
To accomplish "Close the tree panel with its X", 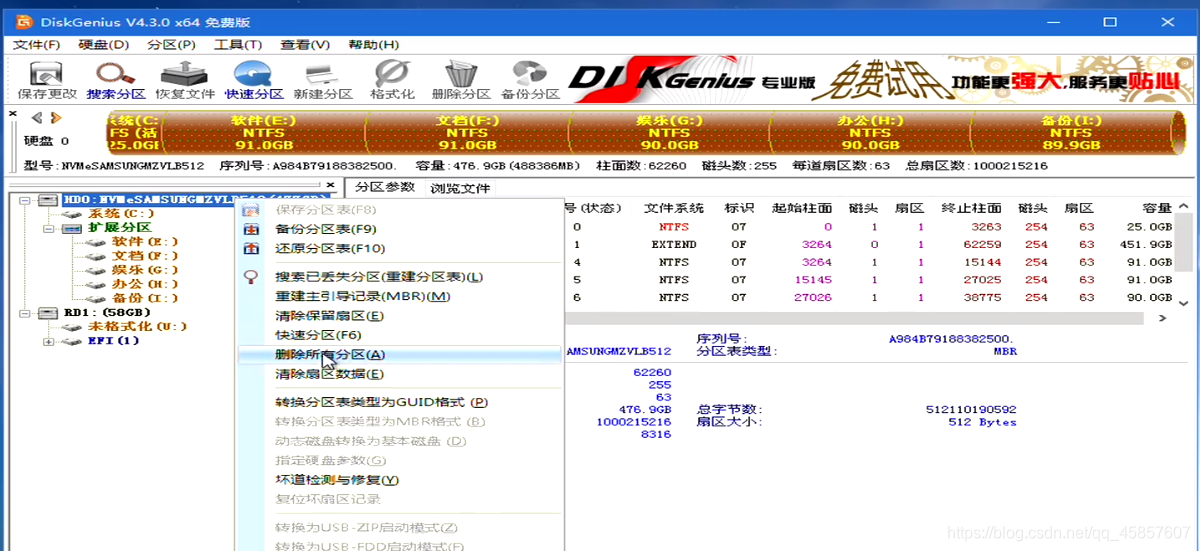I will point(331,186).
